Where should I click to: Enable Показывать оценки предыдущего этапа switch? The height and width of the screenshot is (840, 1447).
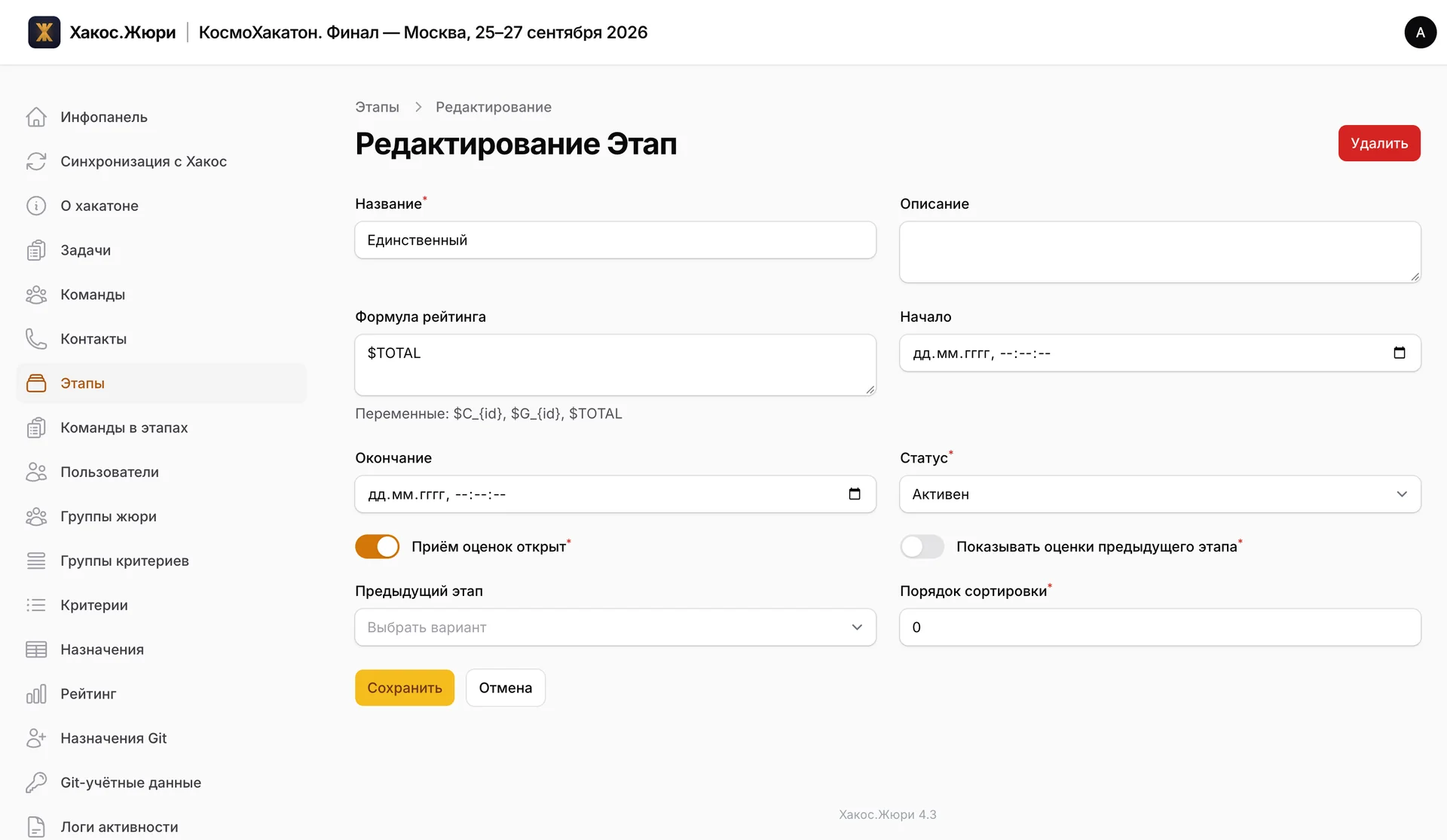coord(922,546)
